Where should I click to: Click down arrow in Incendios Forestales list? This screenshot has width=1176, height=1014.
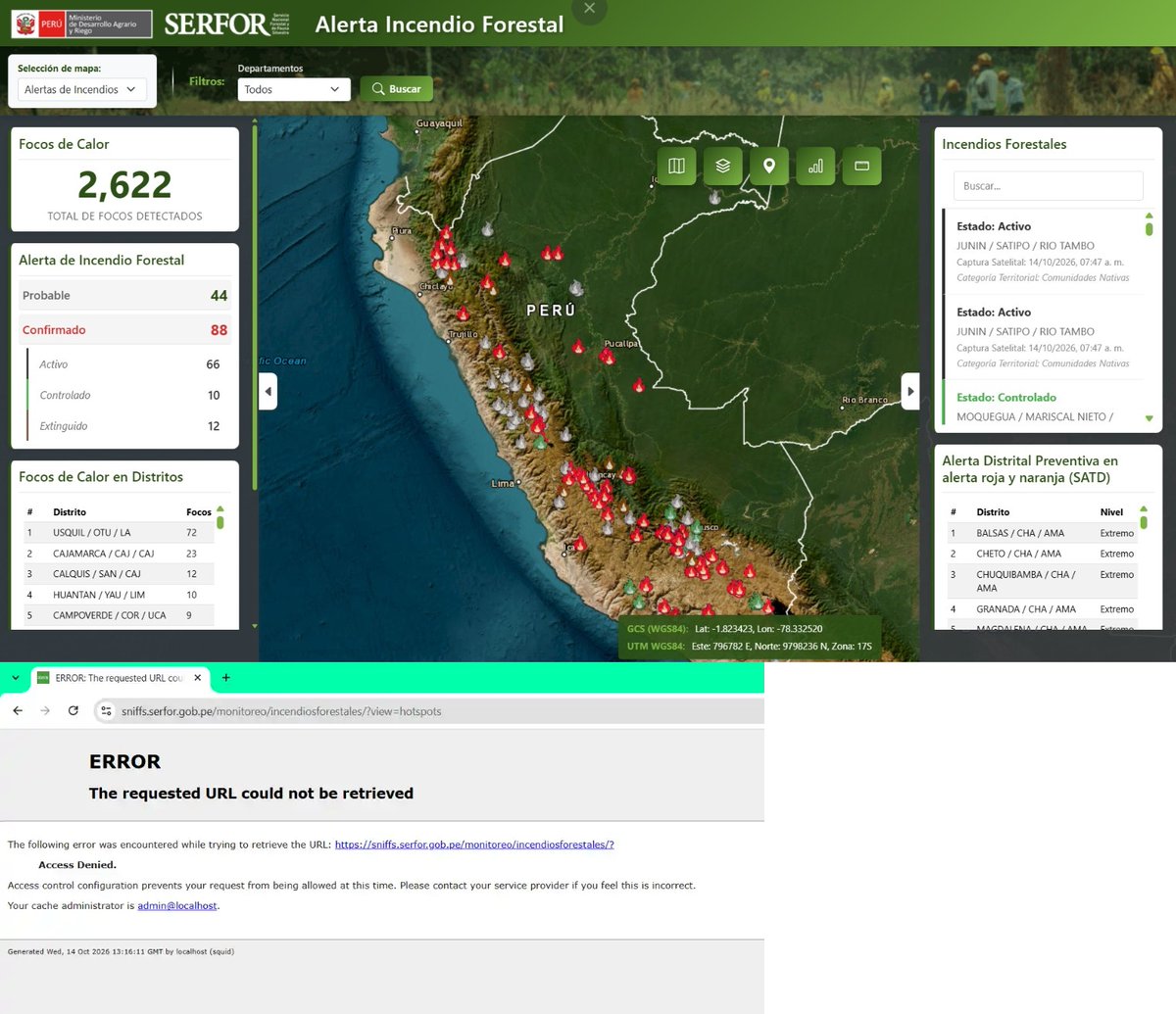click(x=1149, y=419)
